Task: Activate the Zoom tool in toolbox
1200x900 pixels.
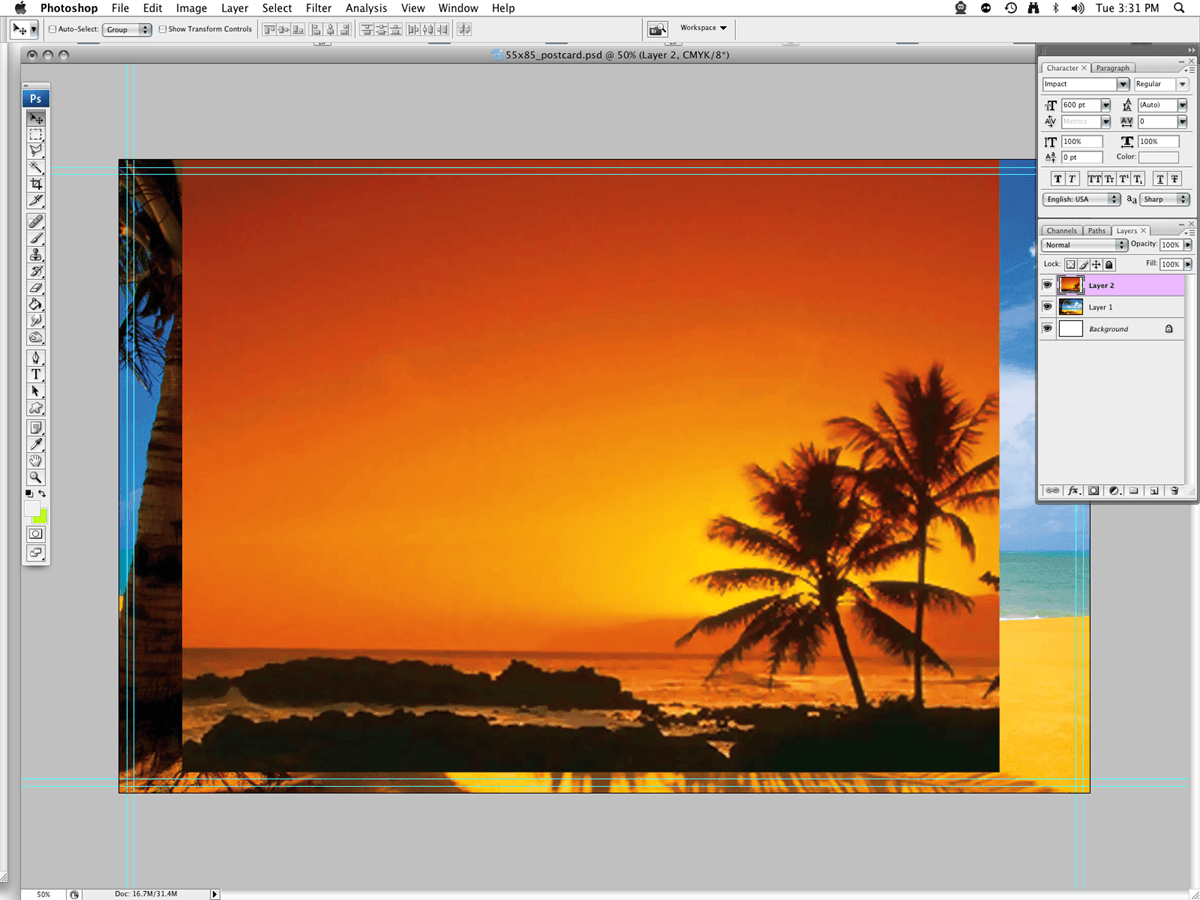Action: click(x=36, y=478)
